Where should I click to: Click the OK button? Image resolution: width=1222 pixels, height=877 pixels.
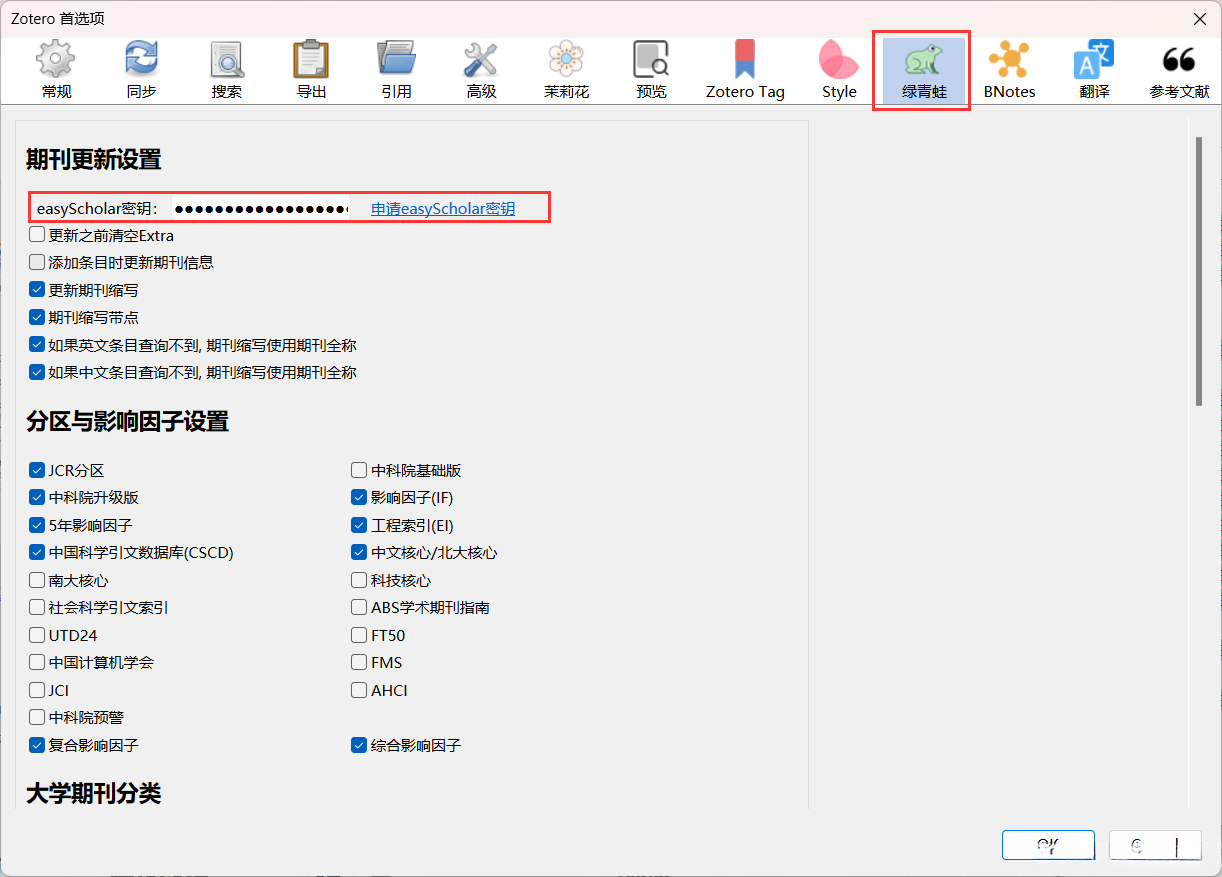point(1048,845)
